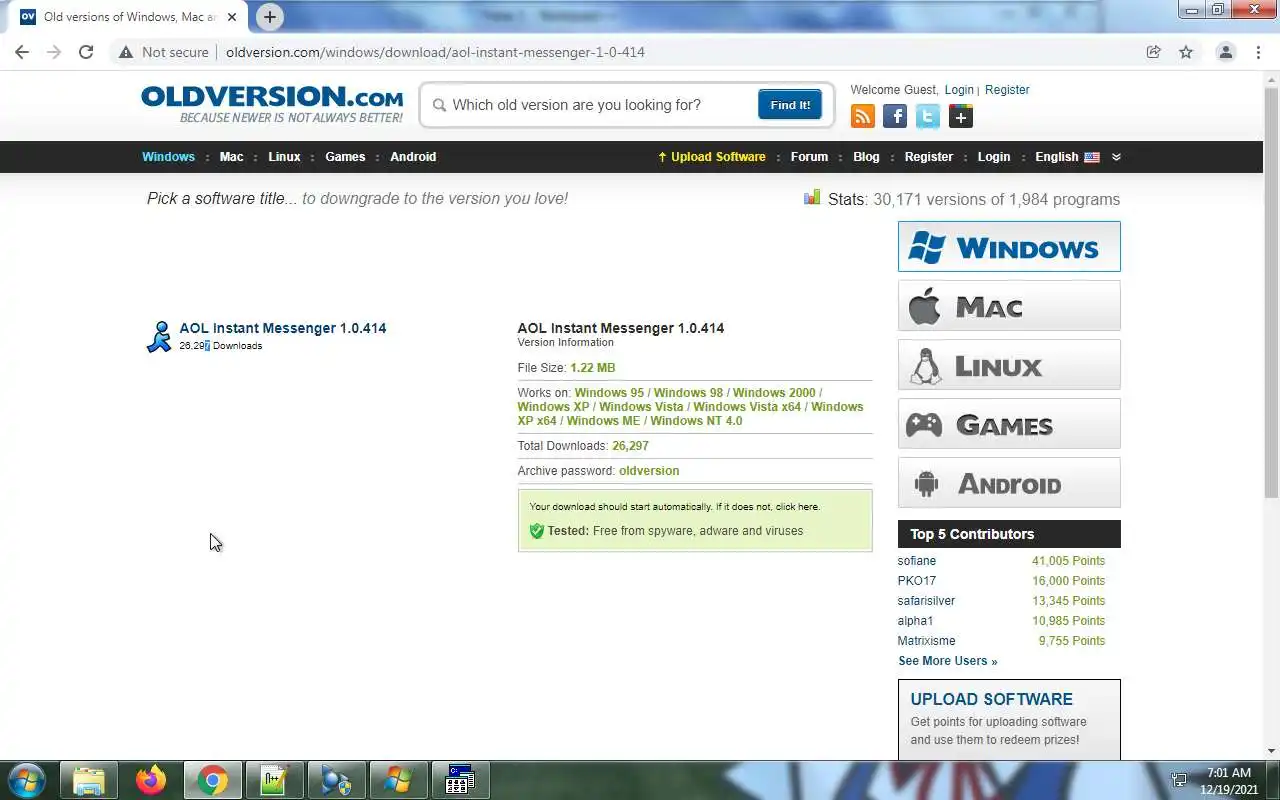This screenshot has height=800, width=1280.
Task: Click the network icon in system tray
Action: click(1179, 780)
